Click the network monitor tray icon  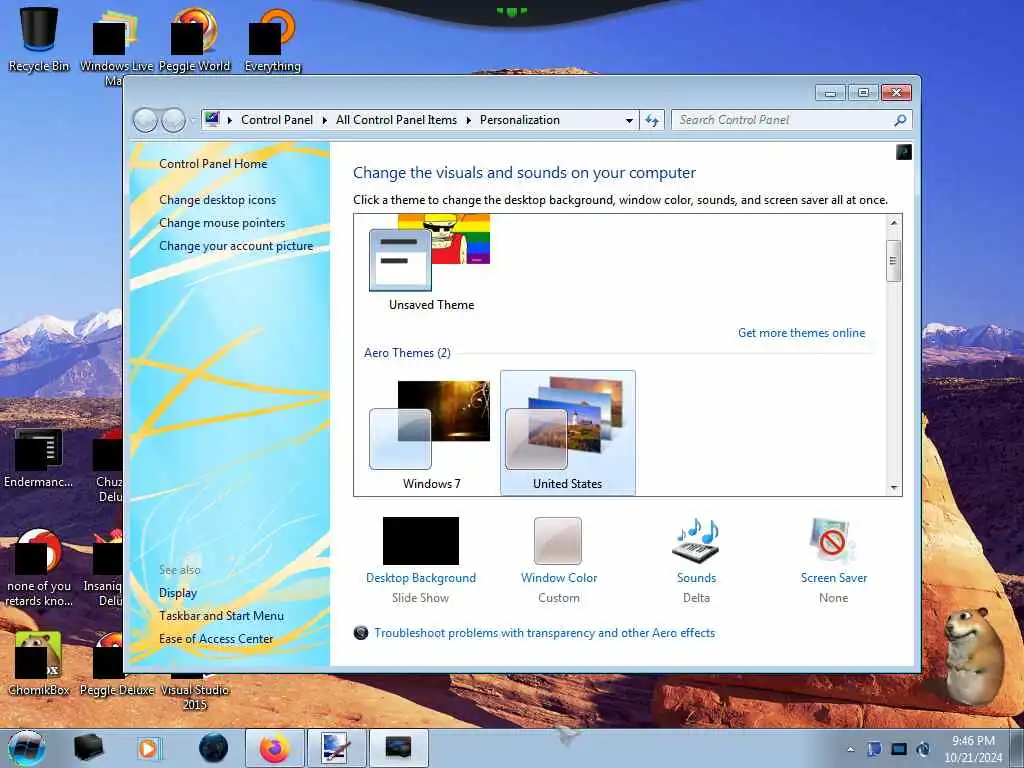[899, 749]
